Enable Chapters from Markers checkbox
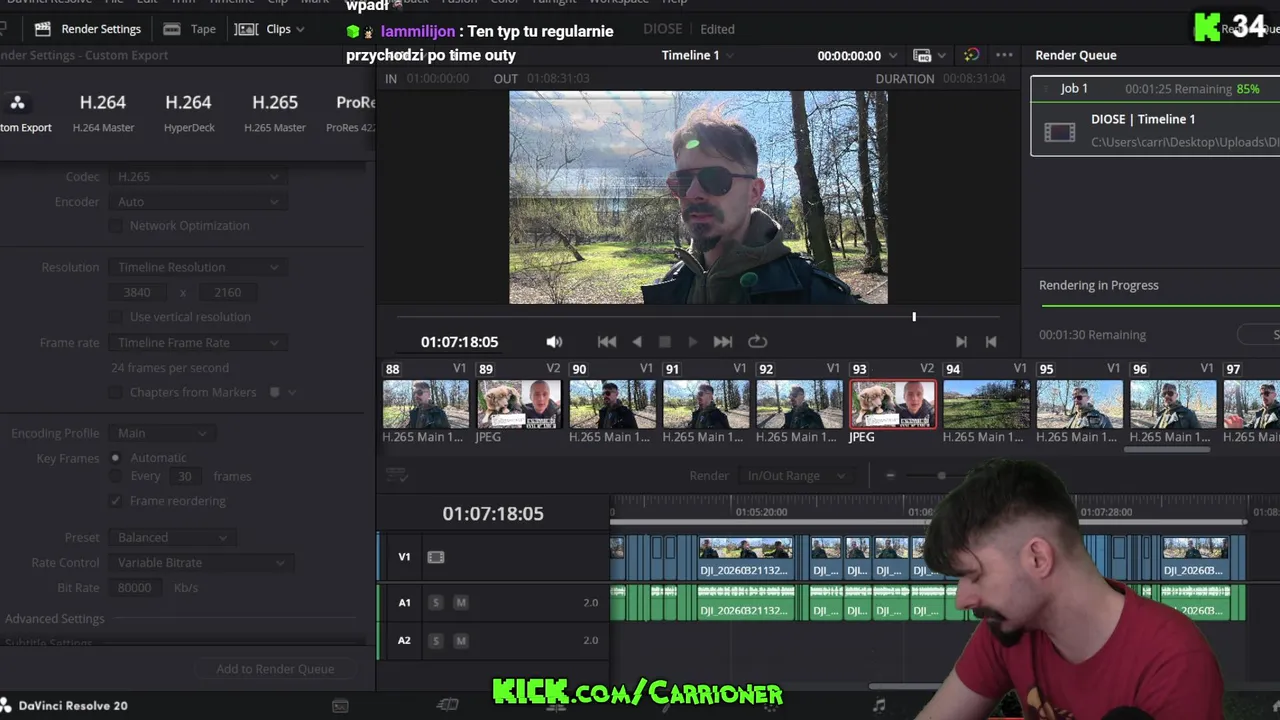 [116, 393]
